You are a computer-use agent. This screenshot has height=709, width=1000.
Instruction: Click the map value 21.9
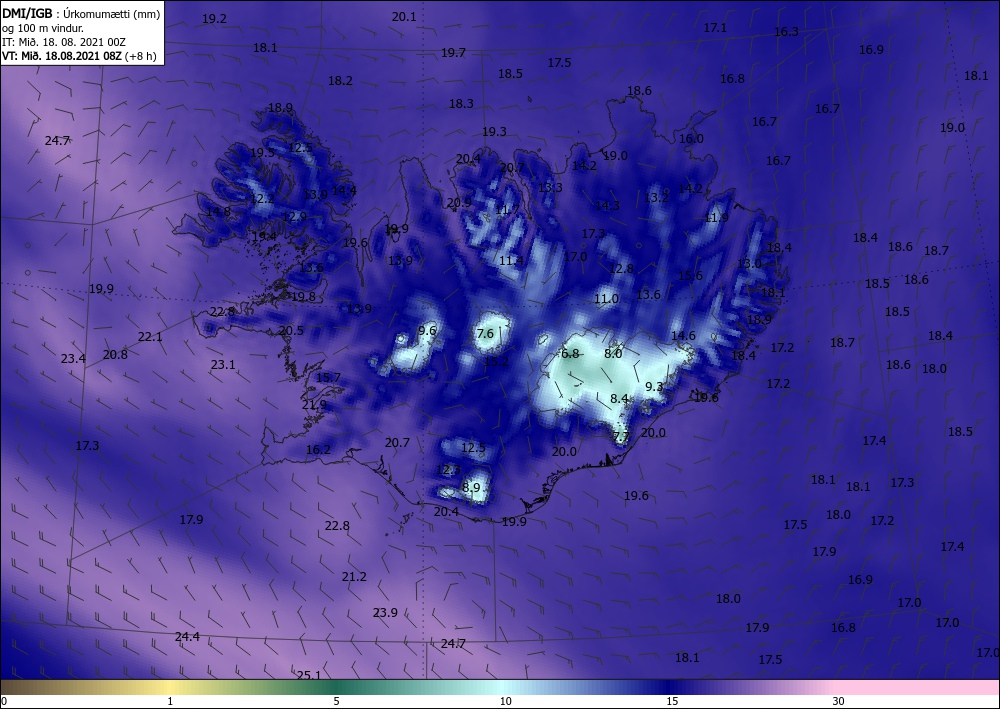point(314,404)
